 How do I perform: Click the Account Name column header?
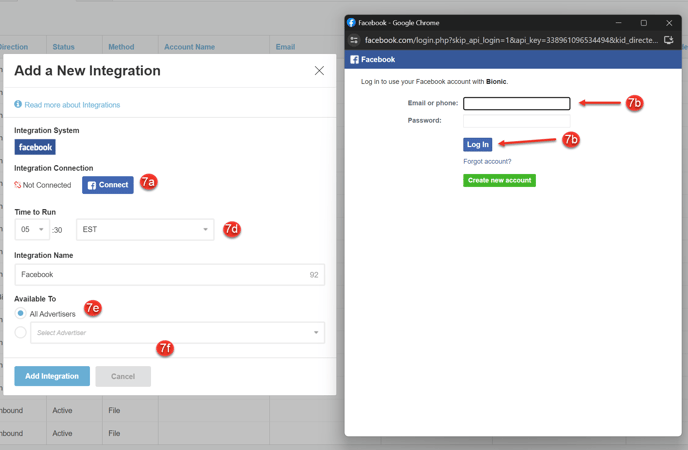190,47
